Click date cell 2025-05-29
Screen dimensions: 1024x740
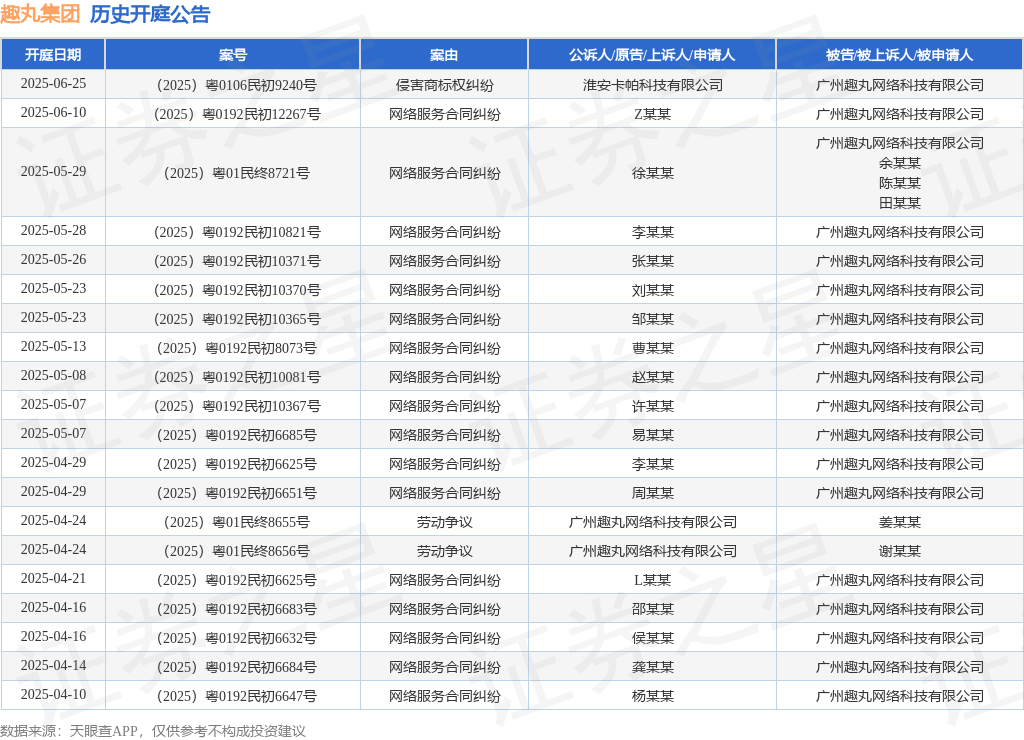click(53, 171)
